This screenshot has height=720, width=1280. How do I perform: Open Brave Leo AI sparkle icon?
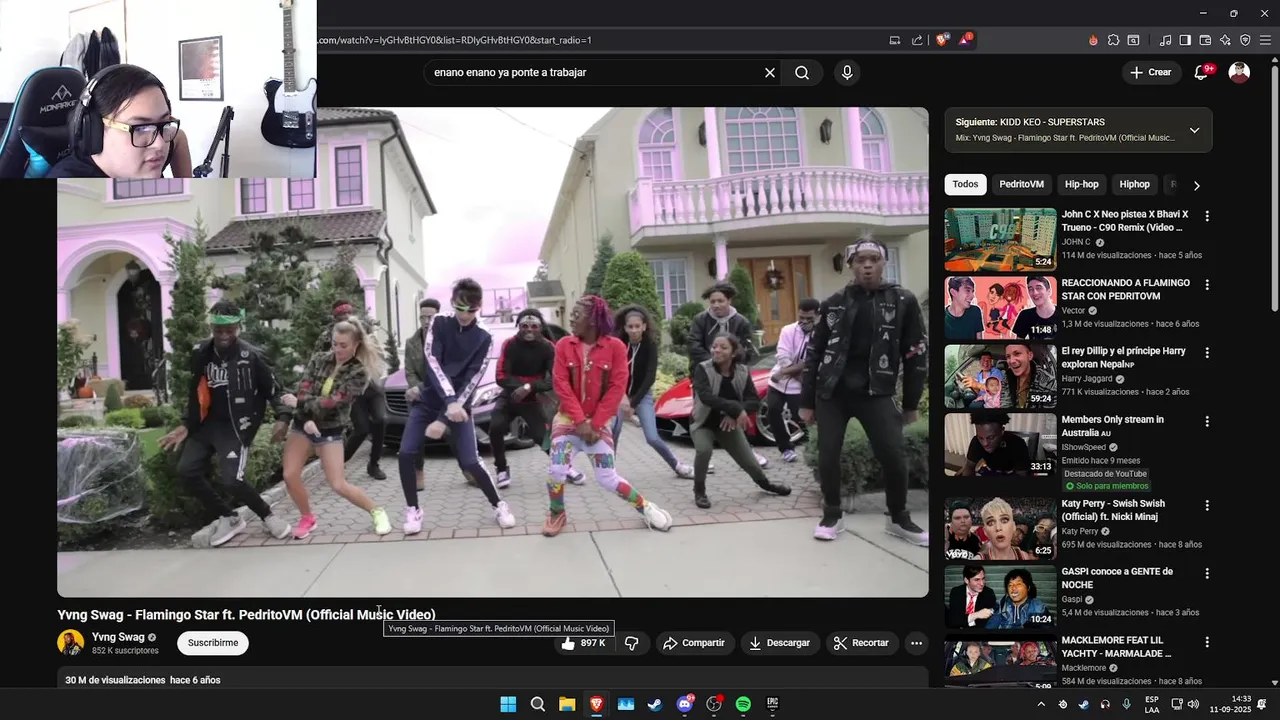coord(1225,40)
